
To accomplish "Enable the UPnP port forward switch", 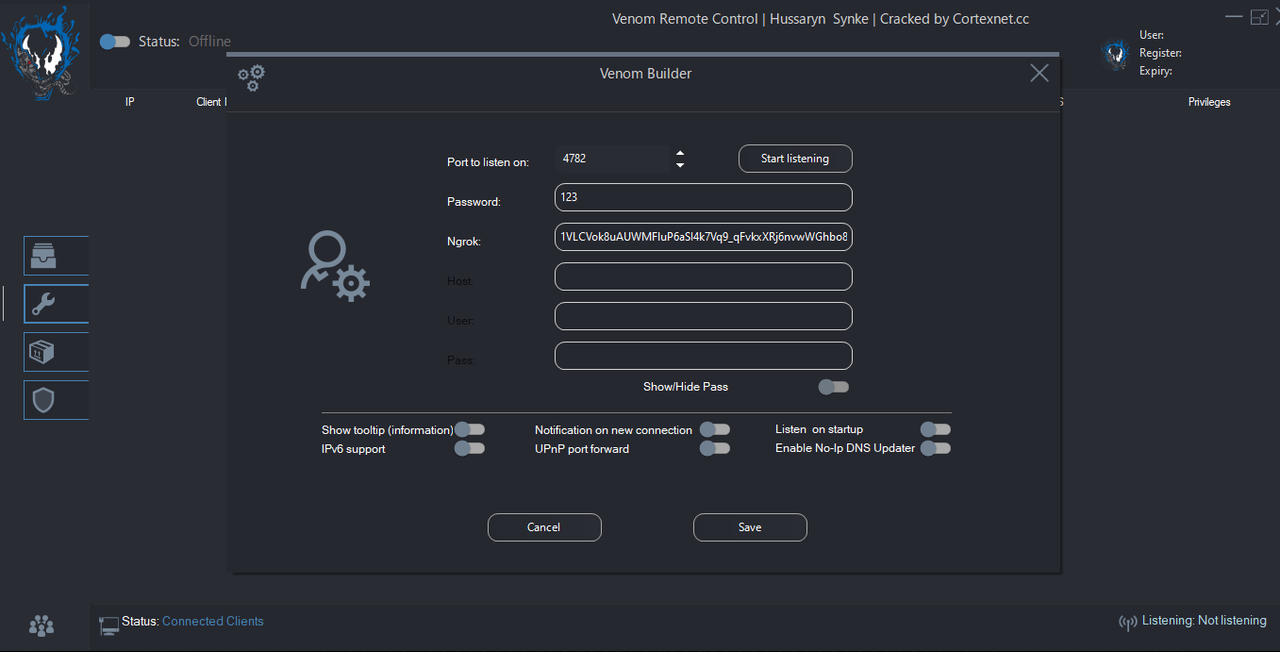I will click(715, 449).
